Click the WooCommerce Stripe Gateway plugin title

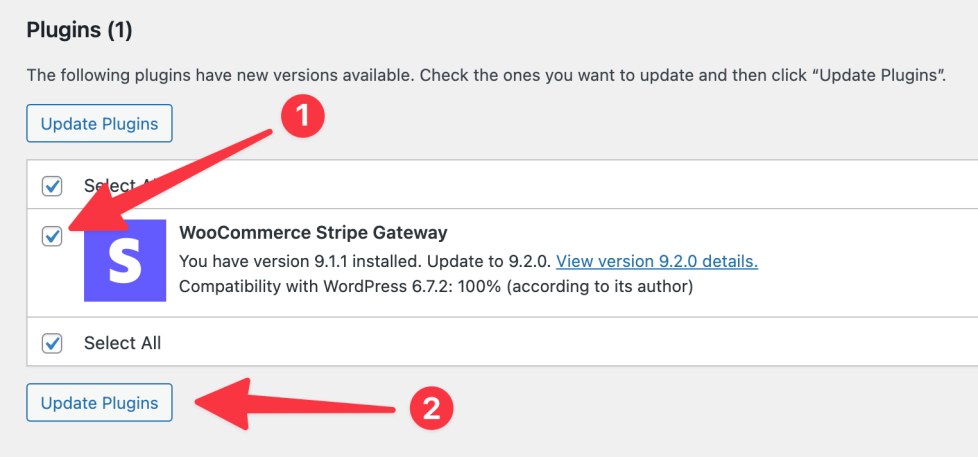point(312,233)
